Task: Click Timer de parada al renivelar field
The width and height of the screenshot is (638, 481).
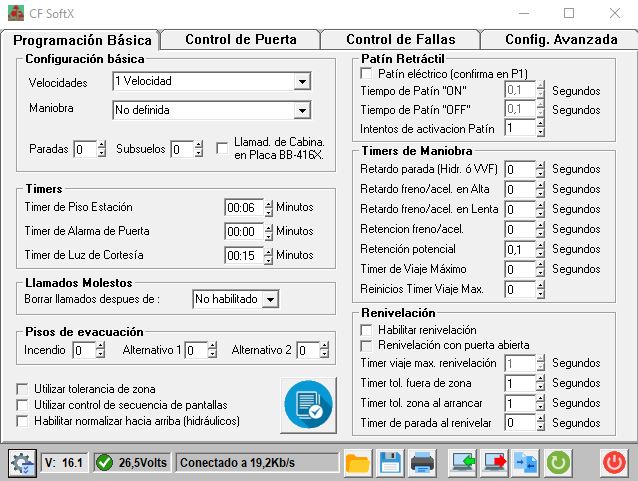Action: tap(520, 423)
